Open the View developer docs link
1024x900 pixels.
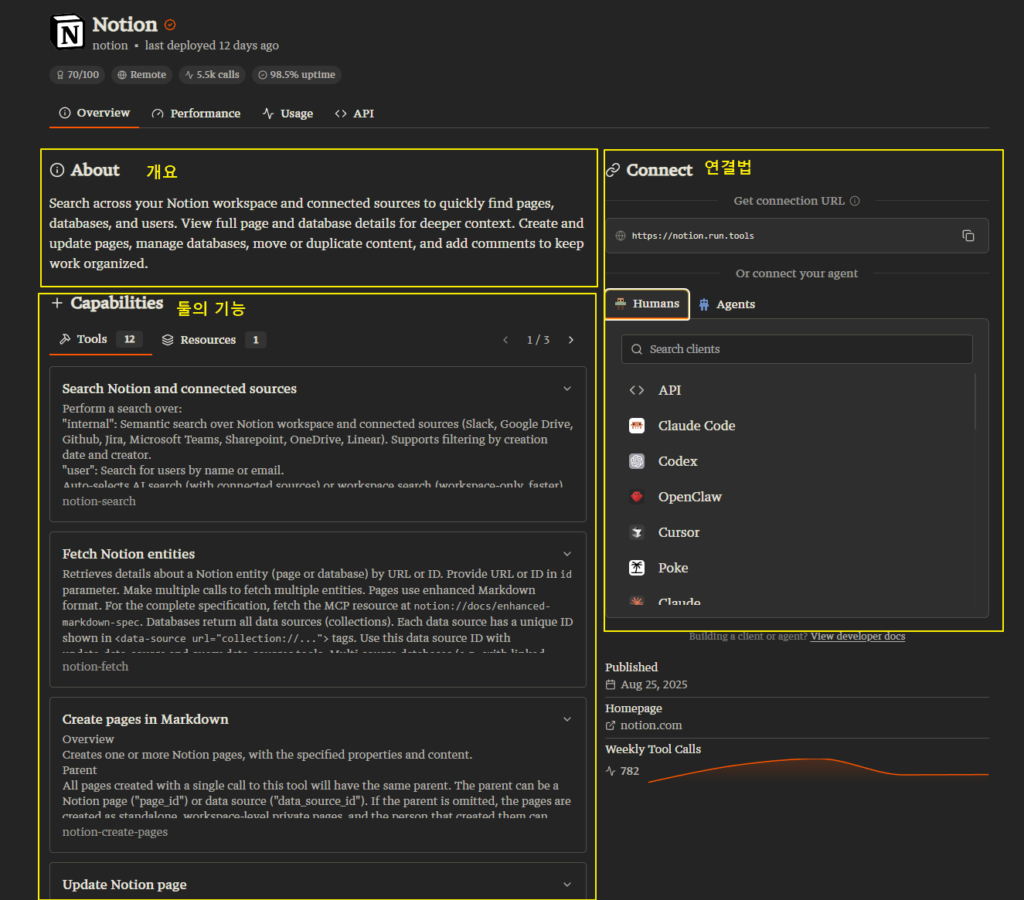857,636
